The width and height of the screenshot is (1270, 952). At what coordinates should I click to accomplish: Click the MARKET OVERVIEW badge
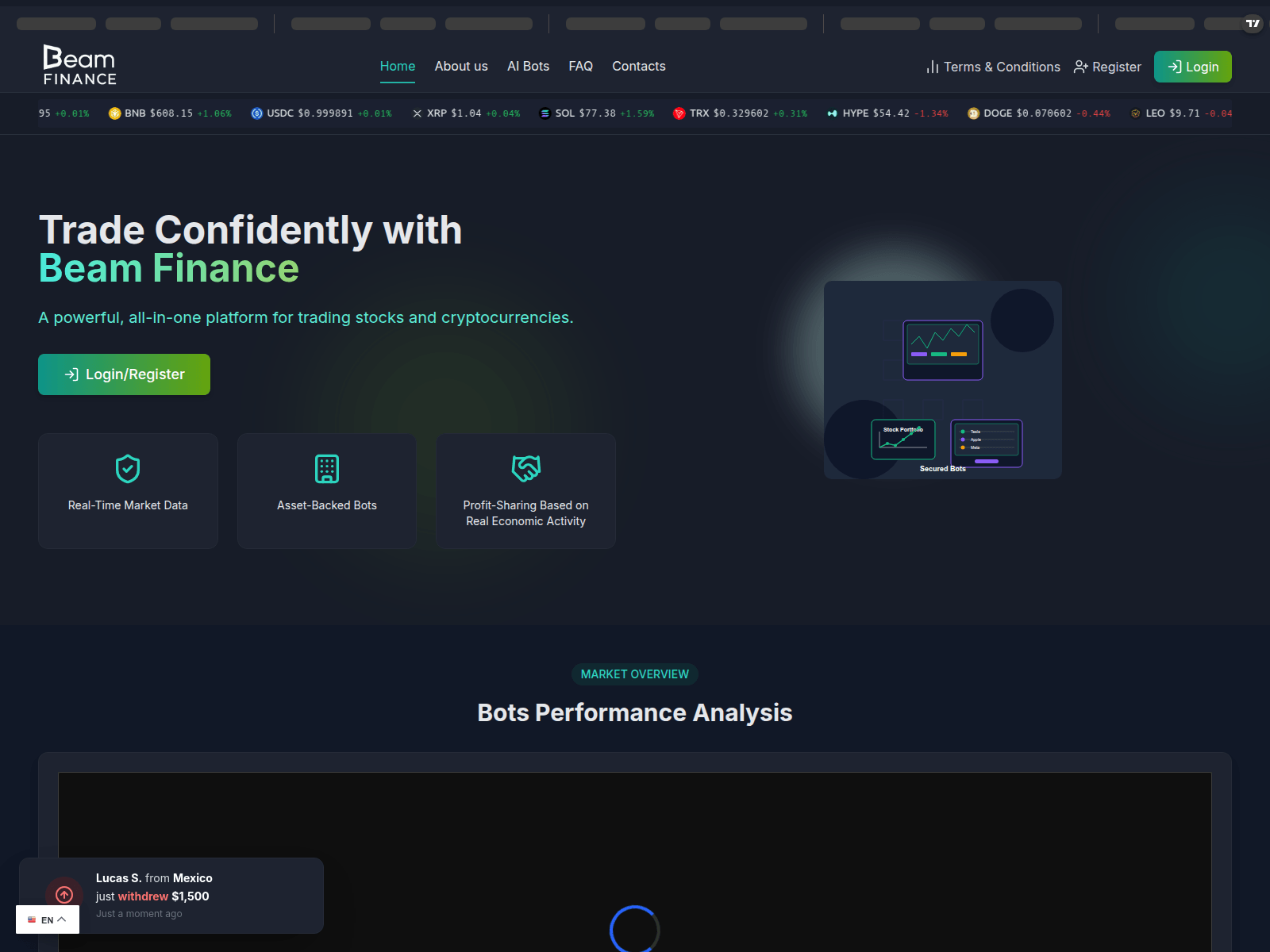coord(635,674)
